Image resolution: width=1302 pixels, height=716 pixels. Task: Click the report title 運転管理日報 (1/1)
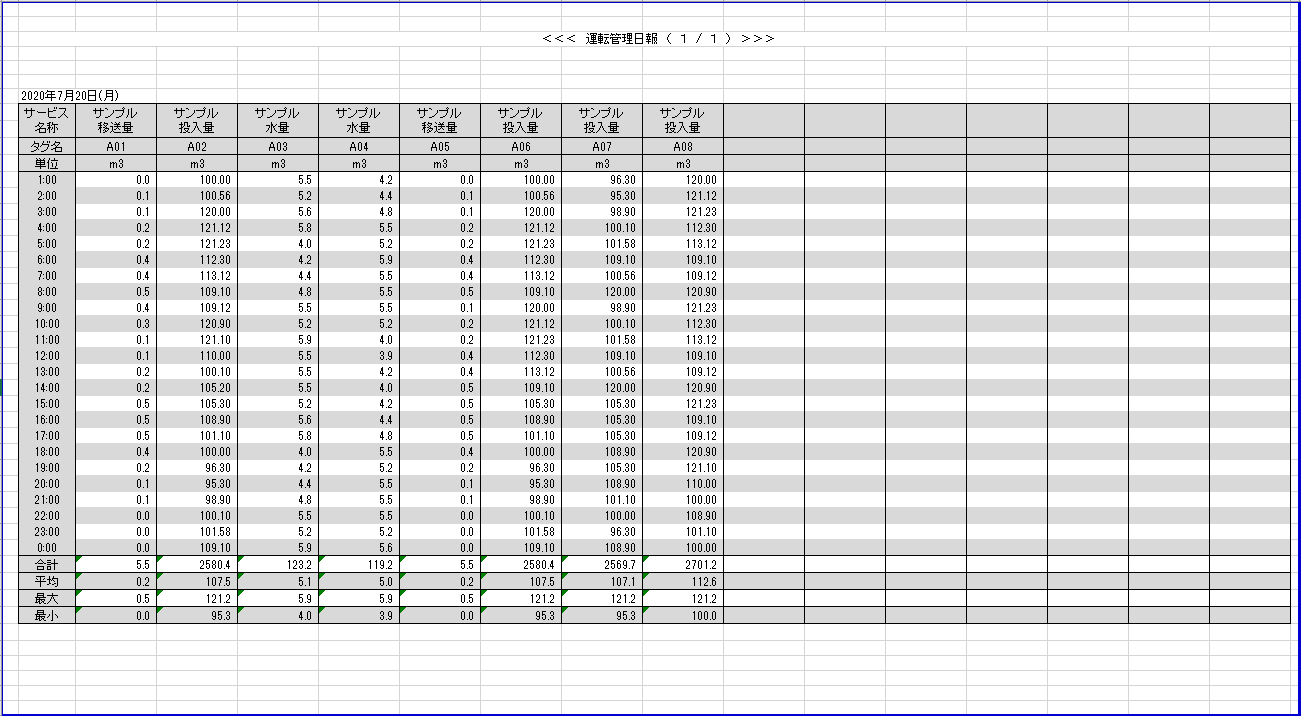click(x=658, y=39)
